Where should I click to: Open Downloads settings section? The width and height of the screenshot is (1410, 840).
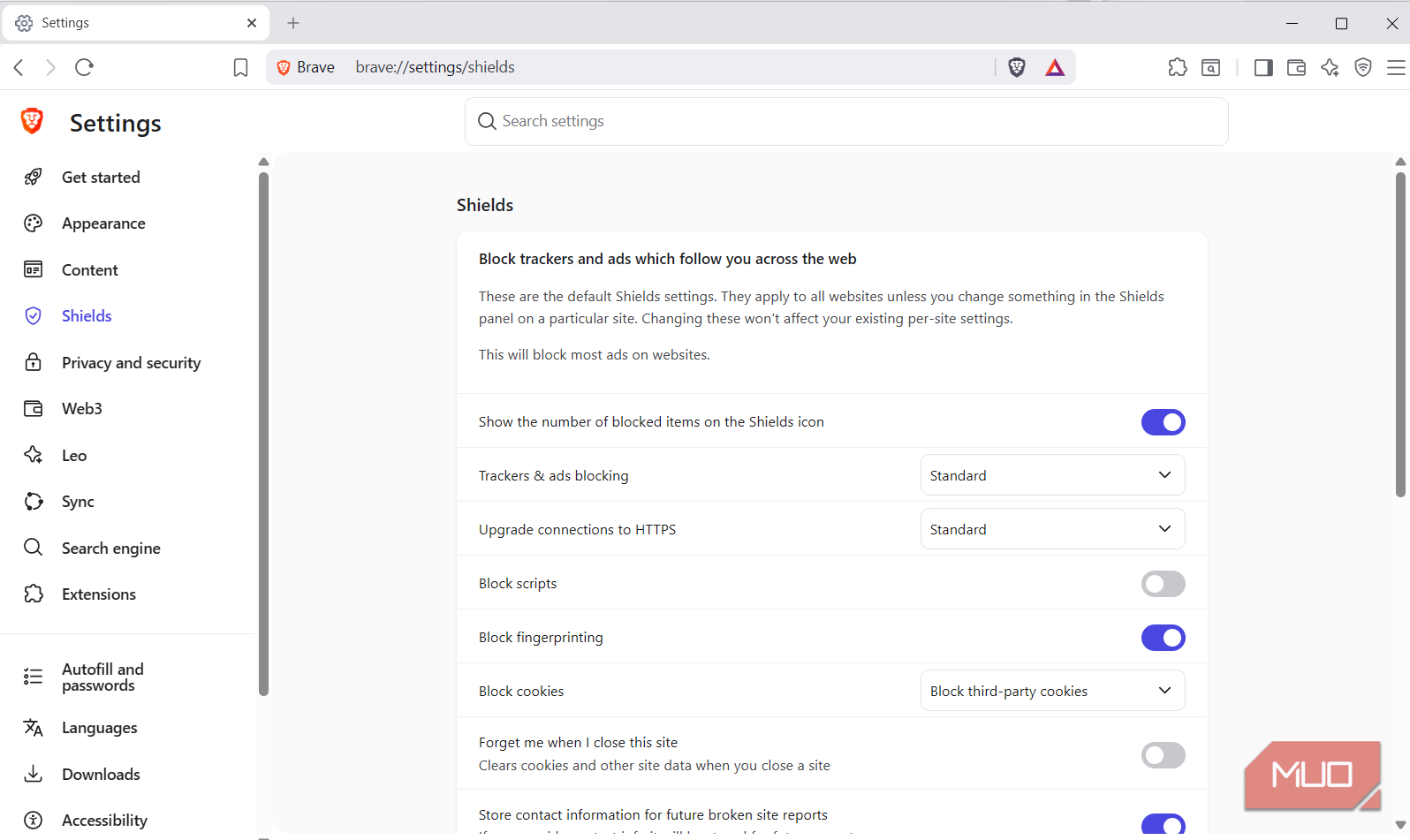[101, 774]
